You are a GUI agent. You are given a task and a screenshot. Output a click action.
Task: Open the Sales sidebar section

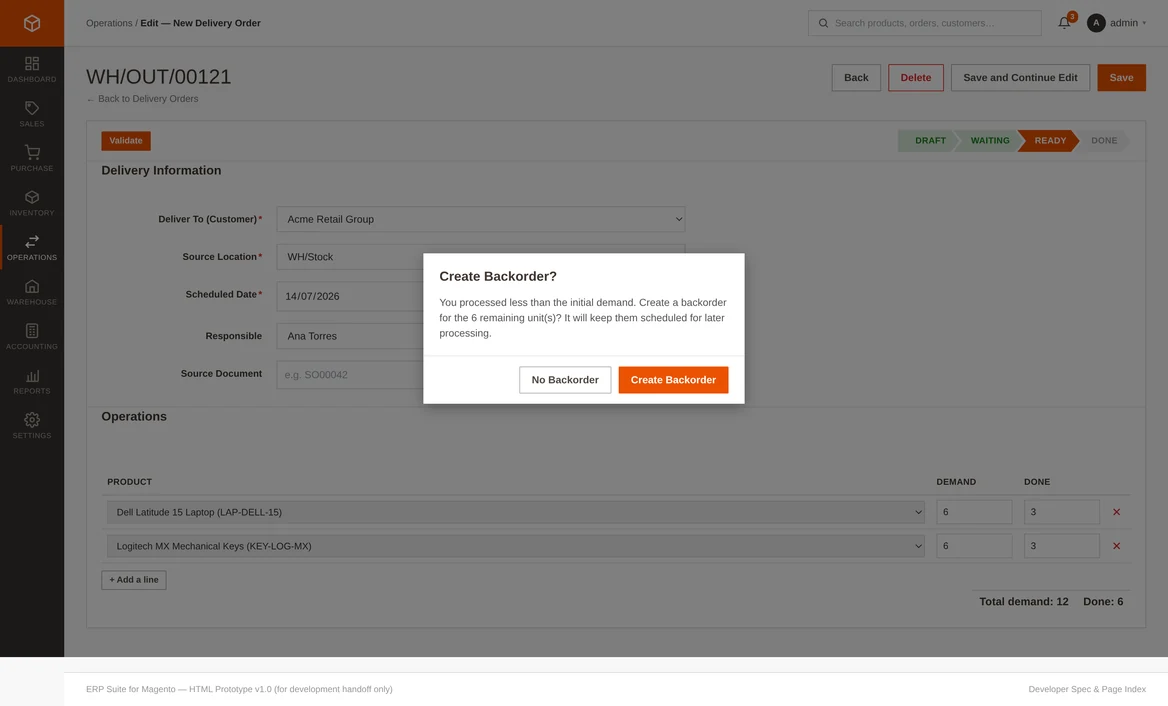tap(31, 114)
